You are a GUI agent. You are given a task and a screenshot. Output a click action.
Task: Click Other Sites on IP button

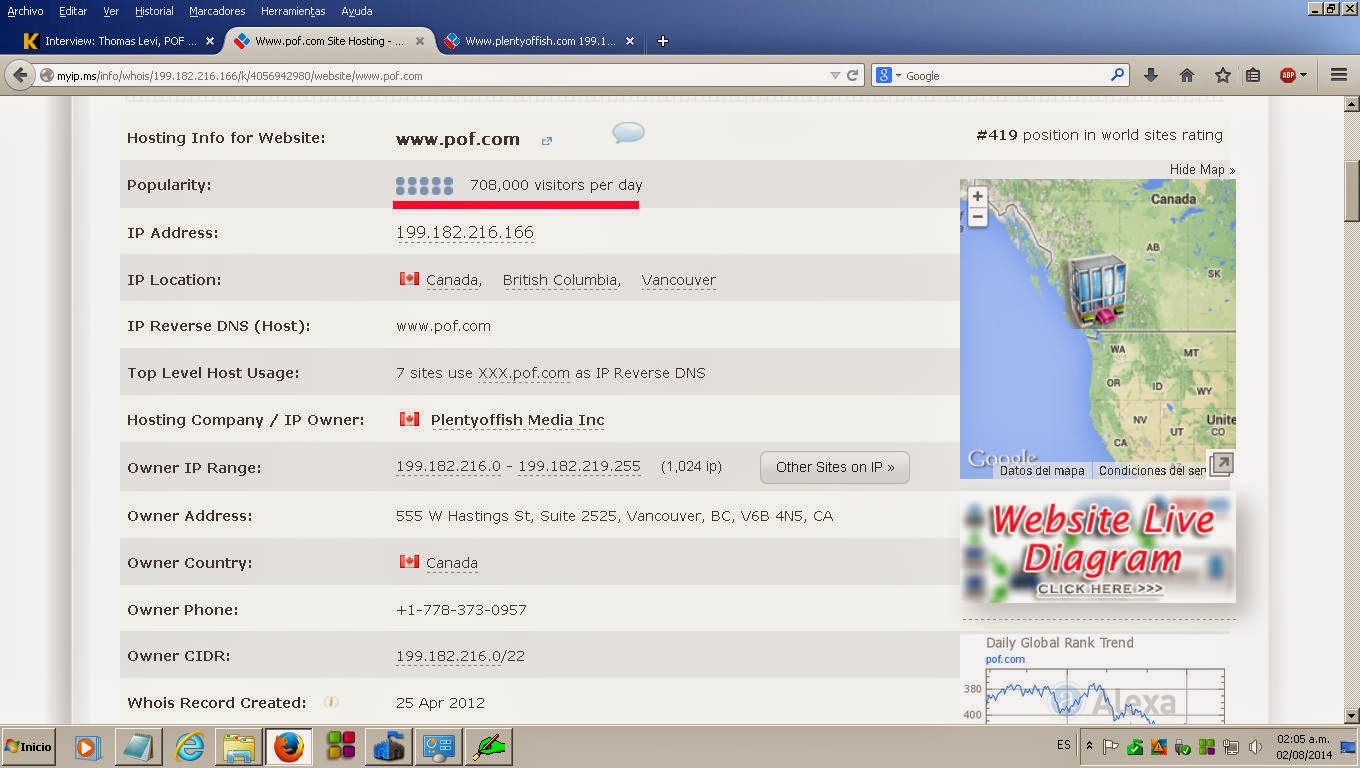click(835, 467)
